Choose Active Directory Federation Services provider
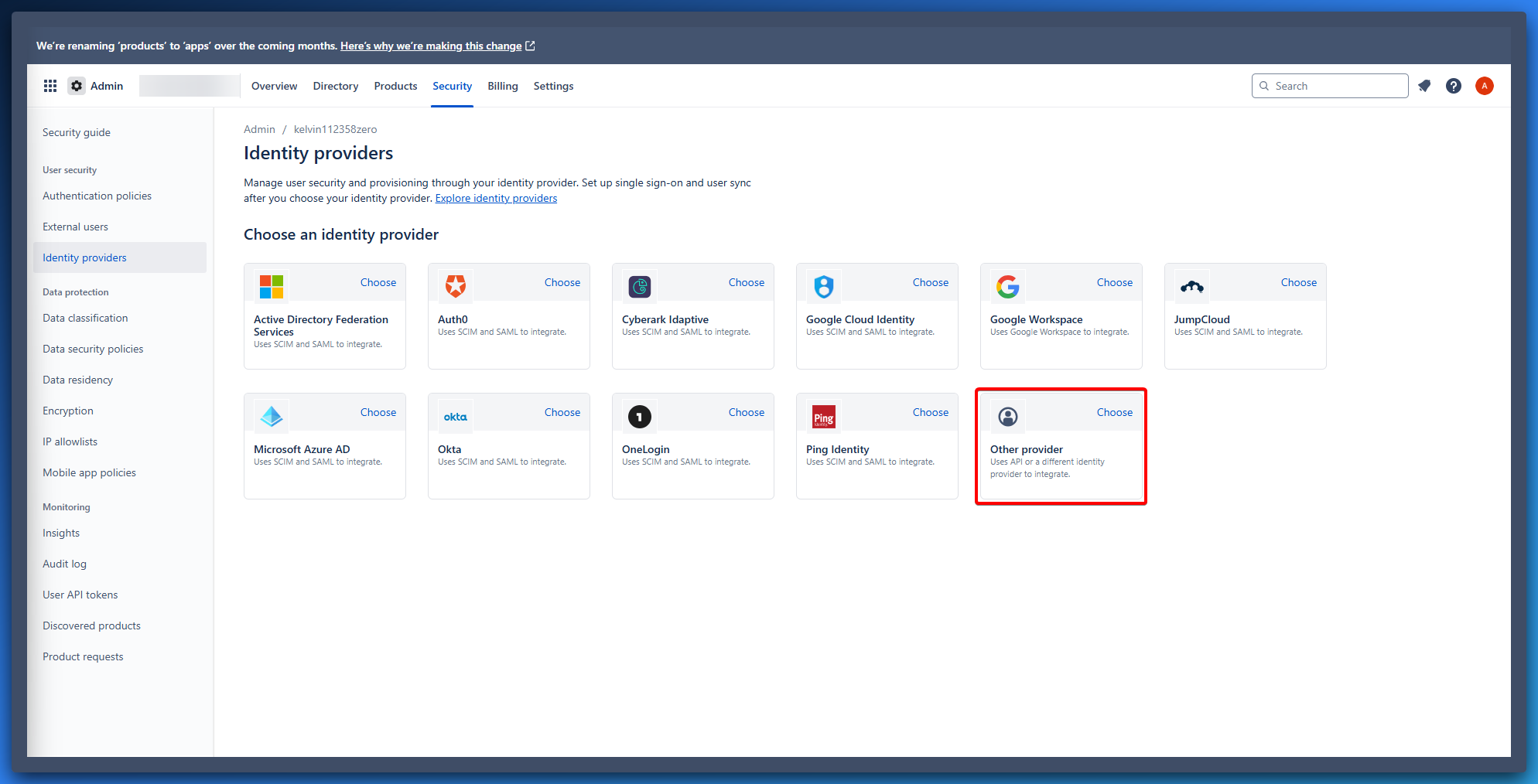This screenshot has height=784, width=1538. [378, 282]
